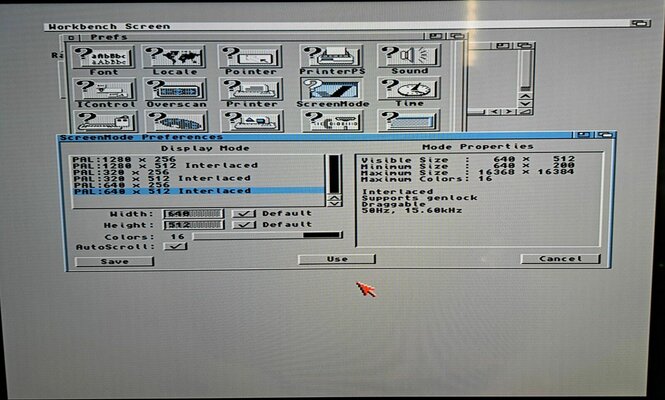Click the Prefs window title bar

250,37
